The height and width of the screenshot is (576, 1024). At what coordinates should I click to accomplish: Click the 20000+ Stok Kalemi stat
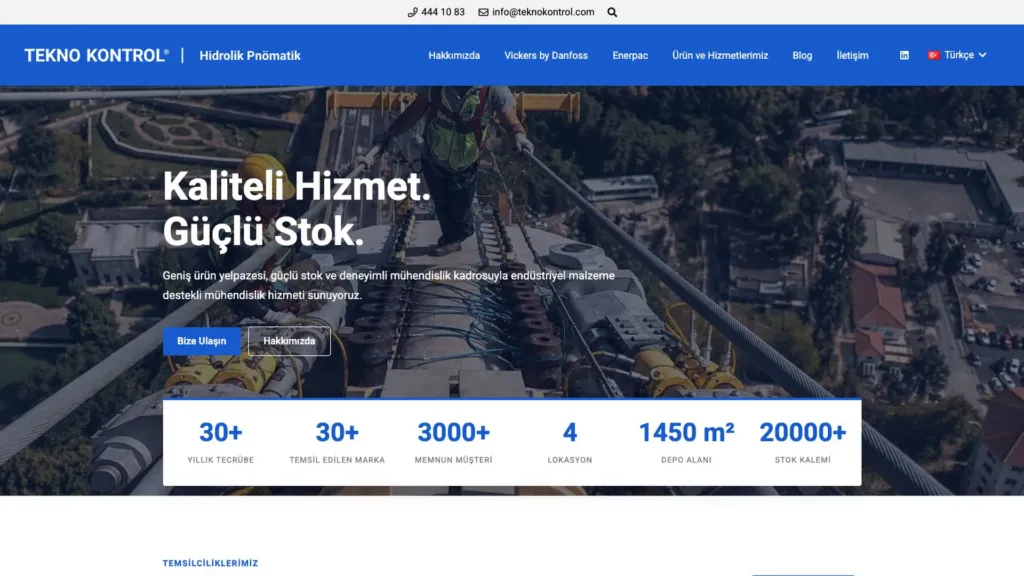(803, 442)
